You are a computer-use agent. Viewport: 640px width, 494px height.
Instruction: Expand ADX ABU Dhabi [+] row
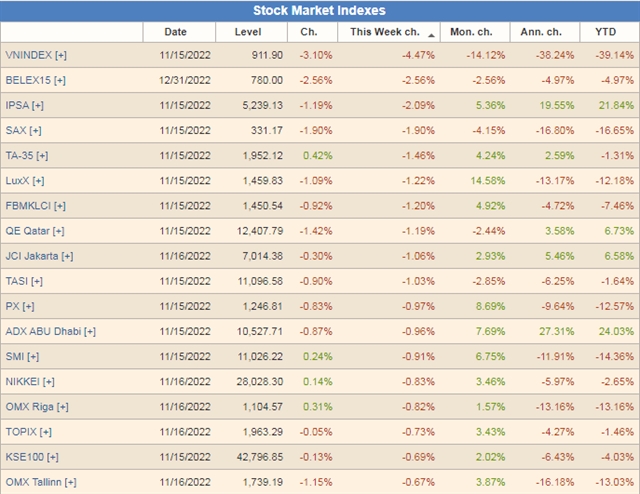point(50,330)
